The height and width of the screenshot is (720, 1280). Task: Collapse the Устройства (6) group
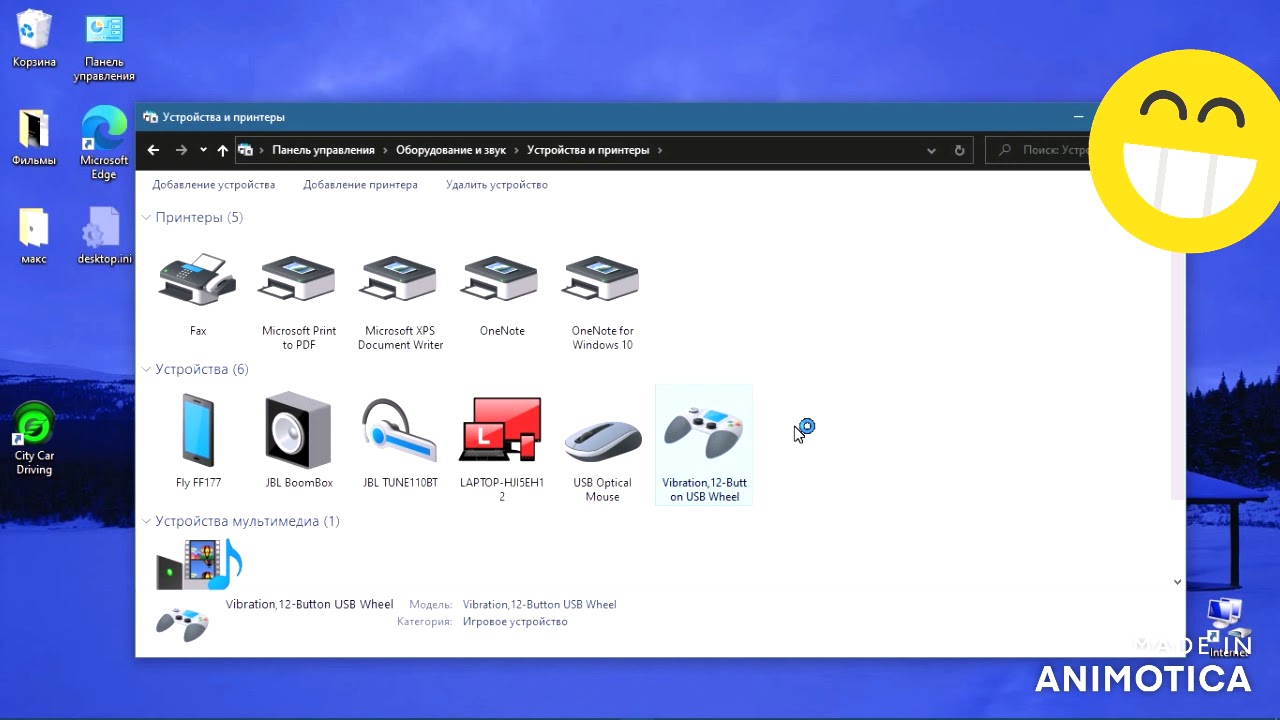click(146, 369)
